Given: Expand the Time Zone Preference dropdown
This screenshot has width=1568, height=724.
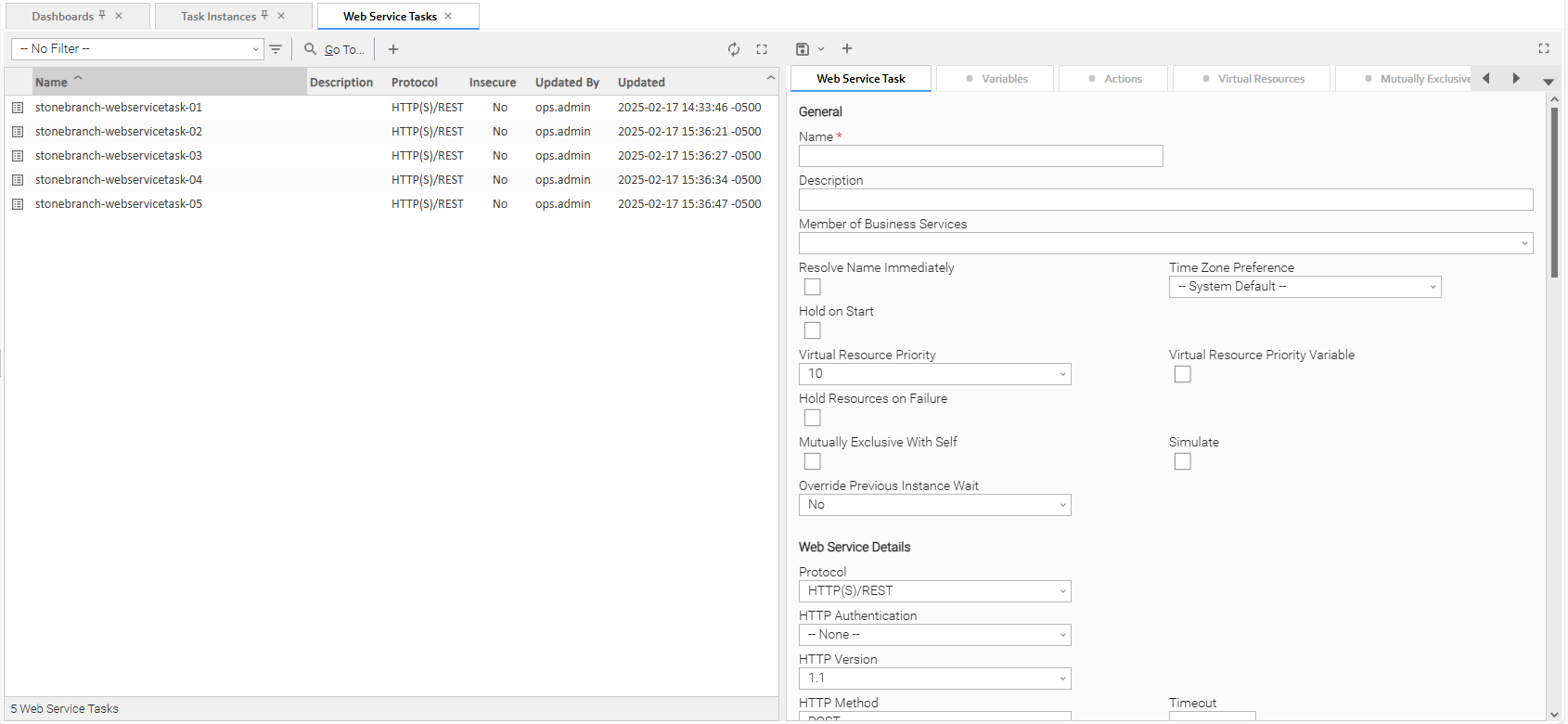Looking at the screenshot, I should click(x=1305, y=287).
